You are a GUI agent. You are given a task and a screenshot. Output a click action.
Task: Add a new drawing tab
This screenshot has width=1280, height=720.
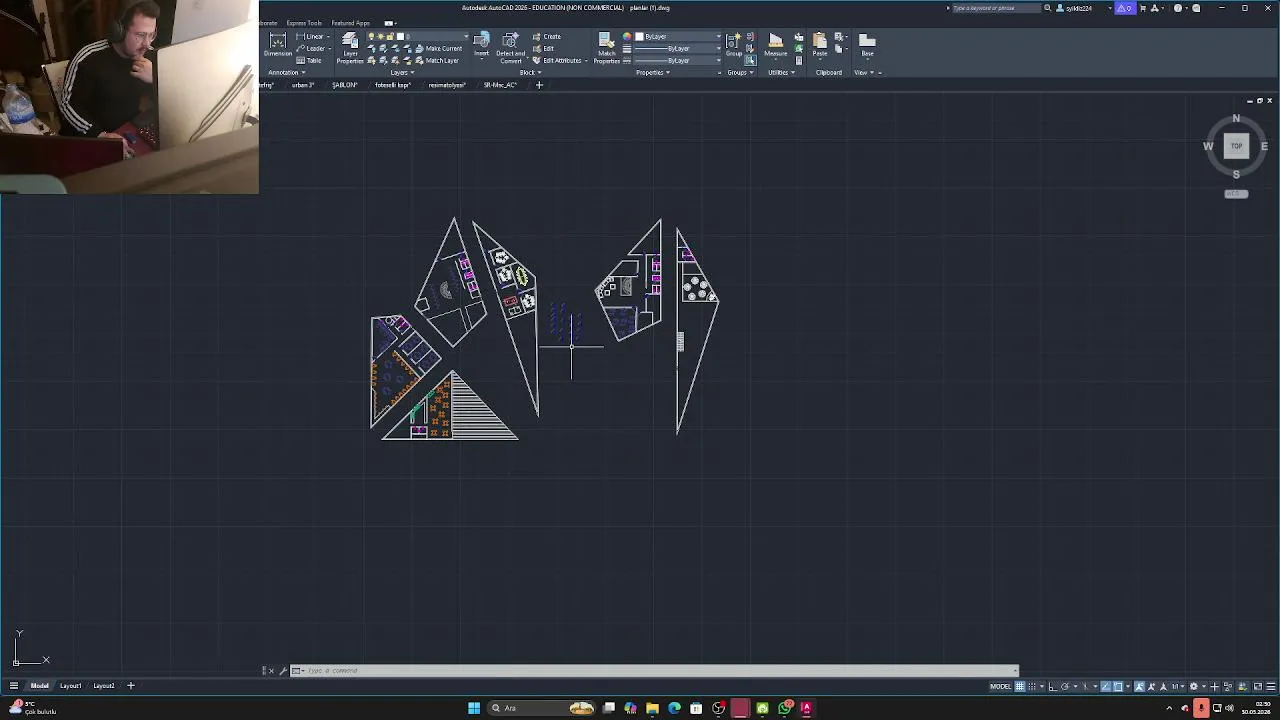tap(539, 85)
